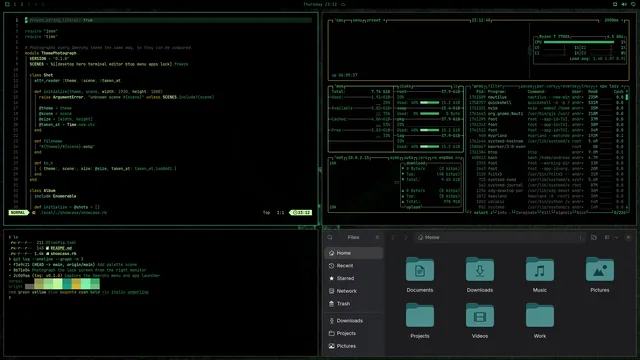Open the path bar kebab menu
Screen dimensions: 640x360
tap(580, 237)
